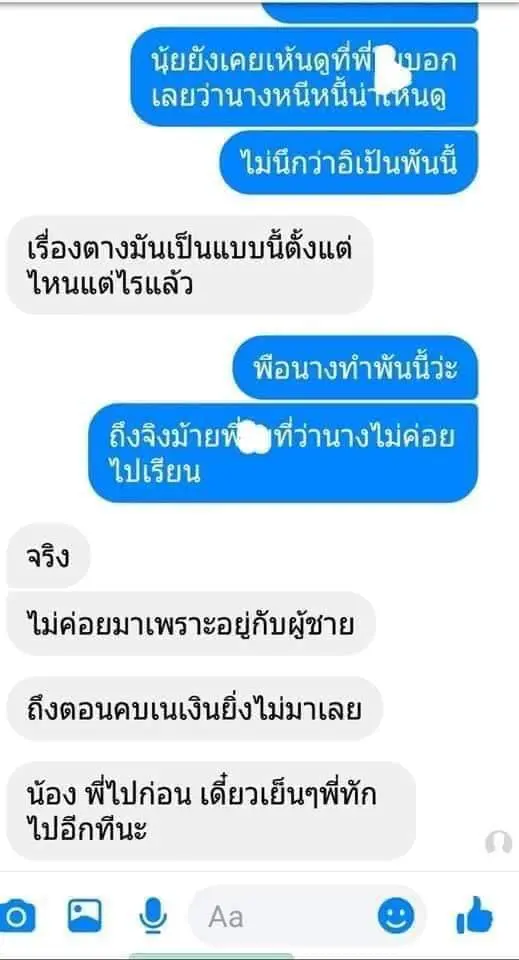Open the photo gallery icon
The height and width of the screenshot is (960, 519).
[x=85, y=915]
